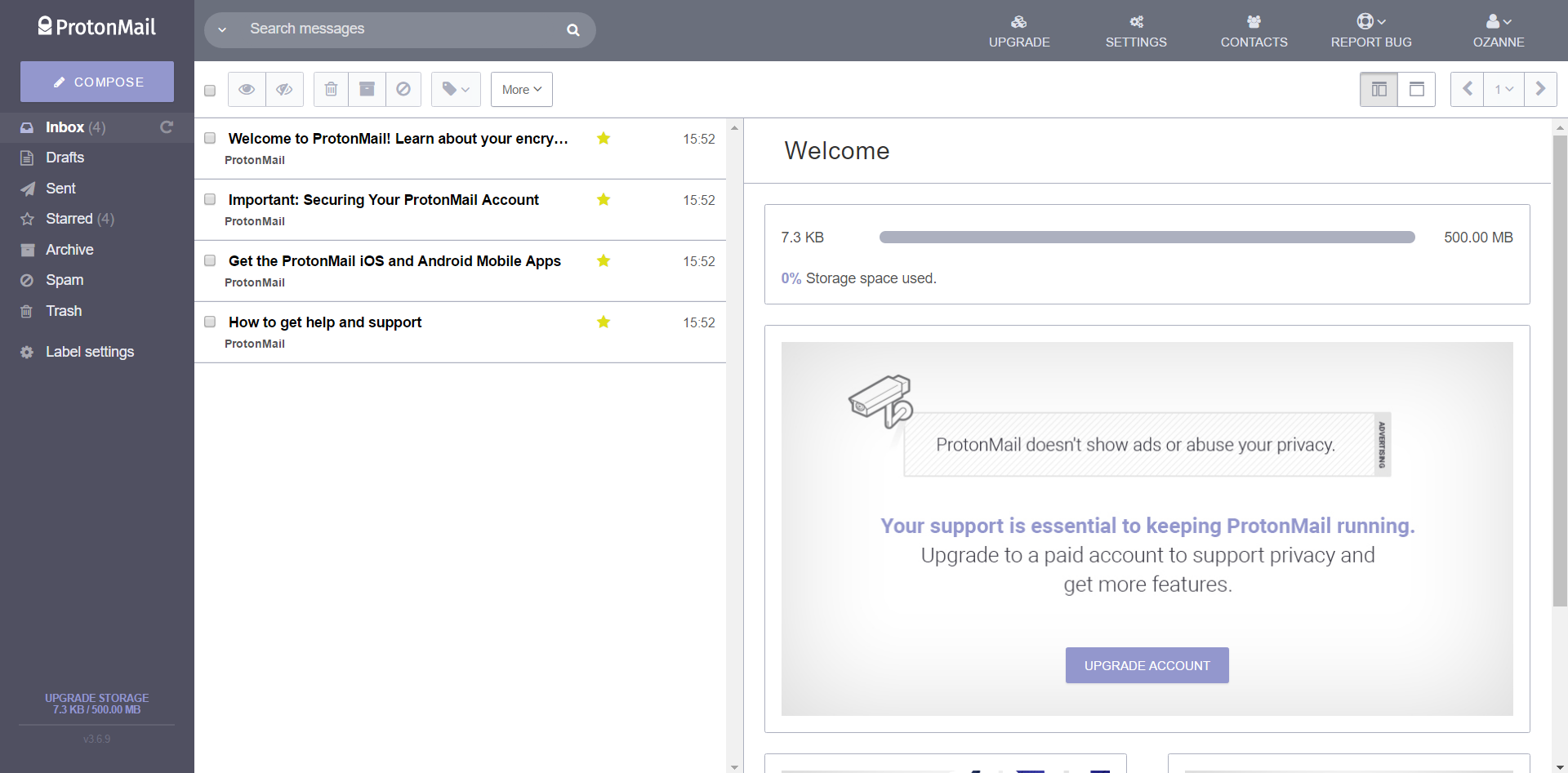Click the UPGRADE ACCOUNT button
Image resolution: width=1568 pixels, height=773 pixels.
point(1147,665)
